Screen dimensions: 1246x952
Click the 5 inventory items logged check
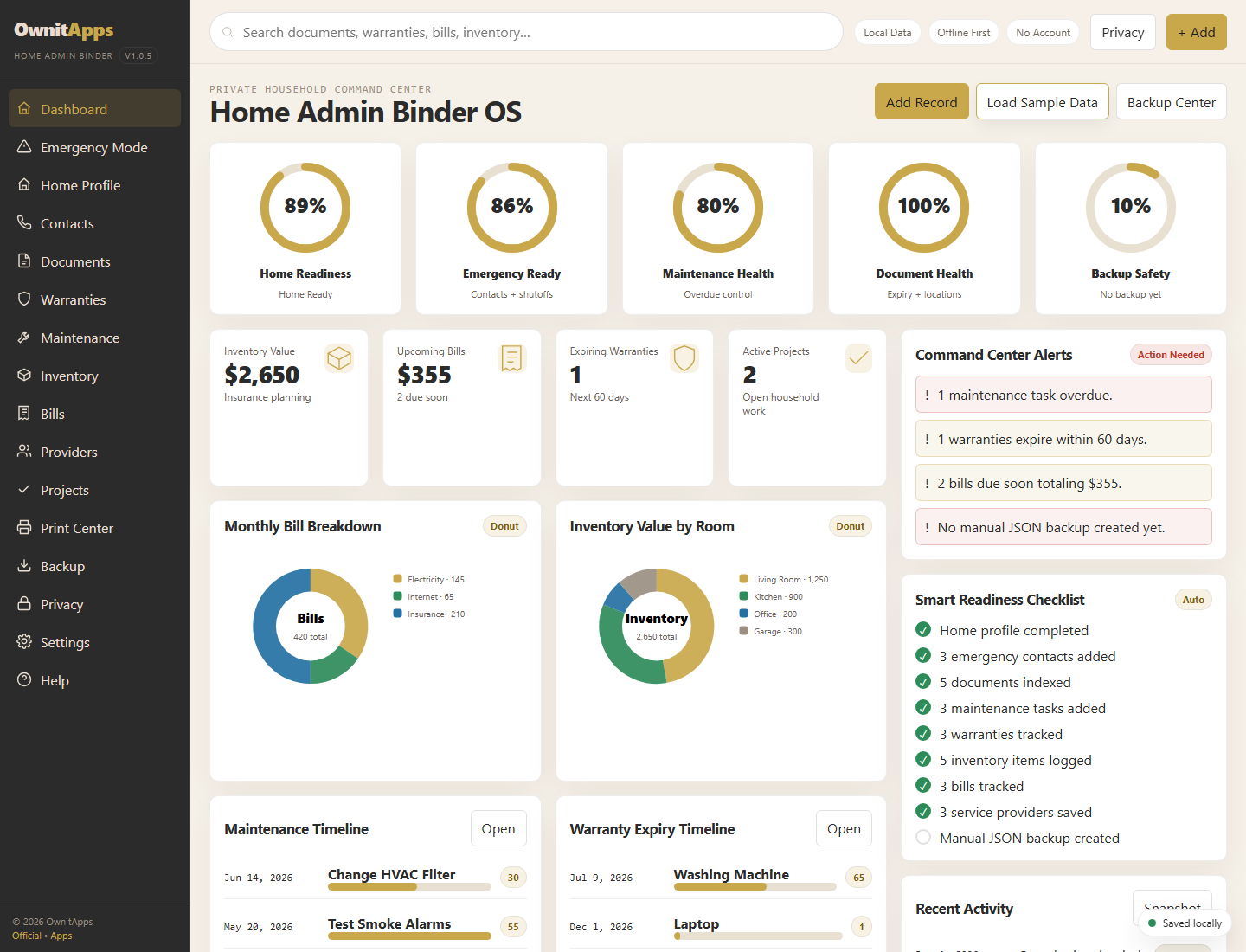923,760
